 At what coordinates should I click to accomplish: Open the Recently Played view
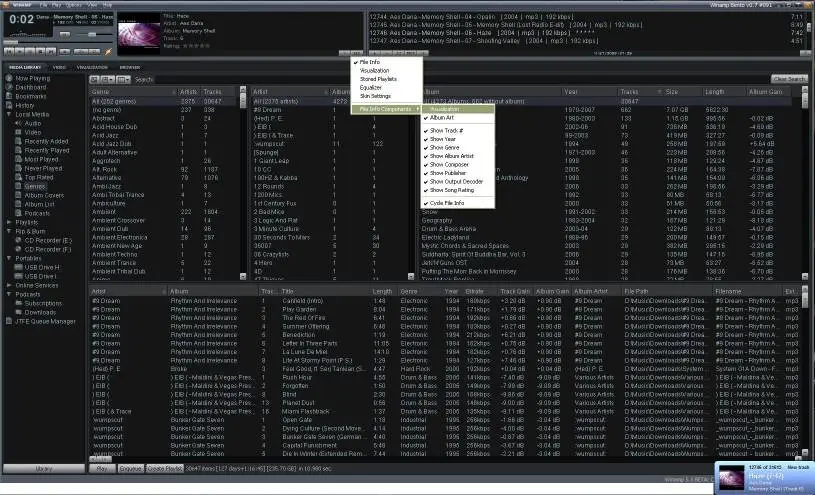[47, 150]
